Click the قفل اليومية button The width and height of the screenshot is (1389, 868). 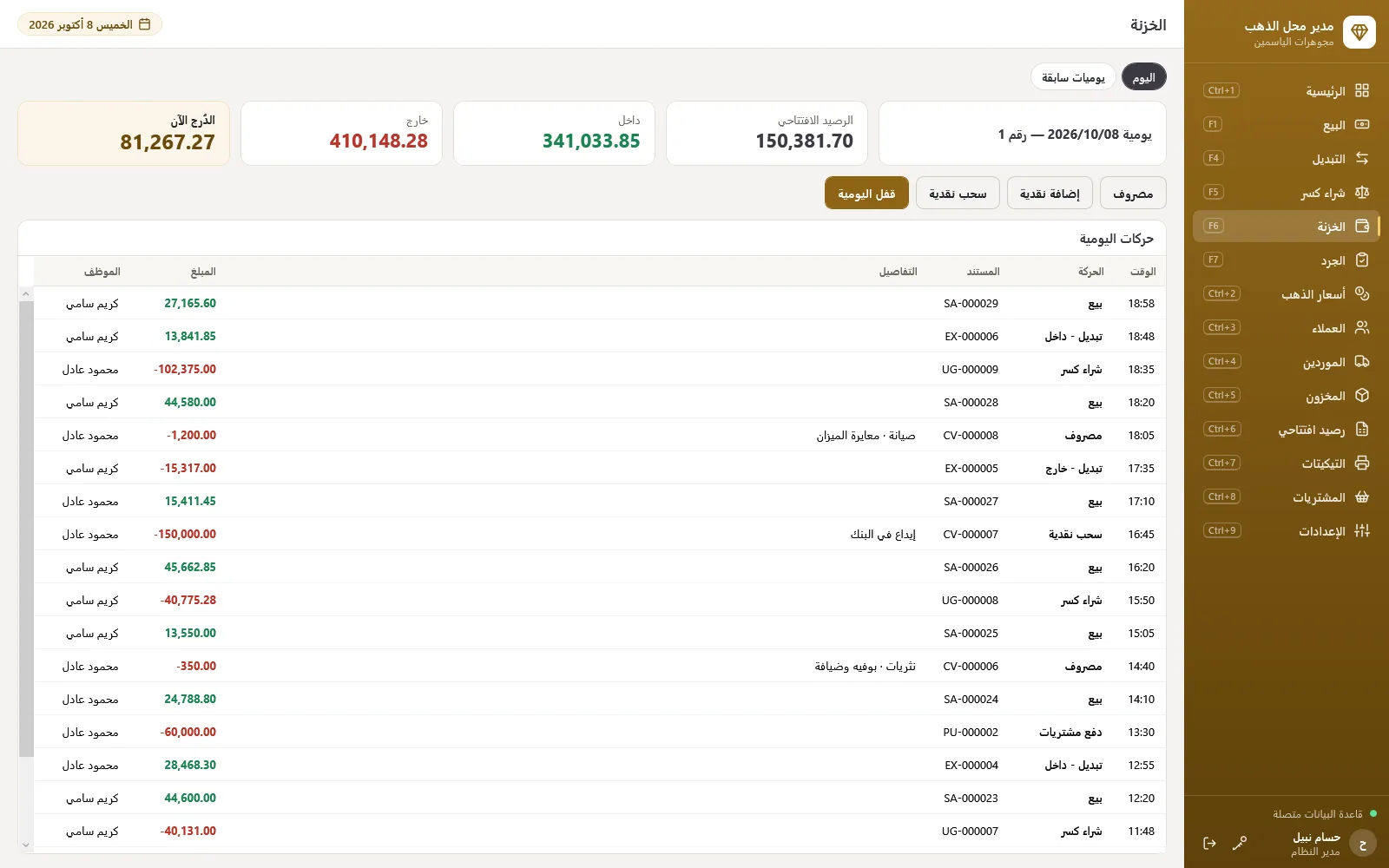[x=866, y=193]
